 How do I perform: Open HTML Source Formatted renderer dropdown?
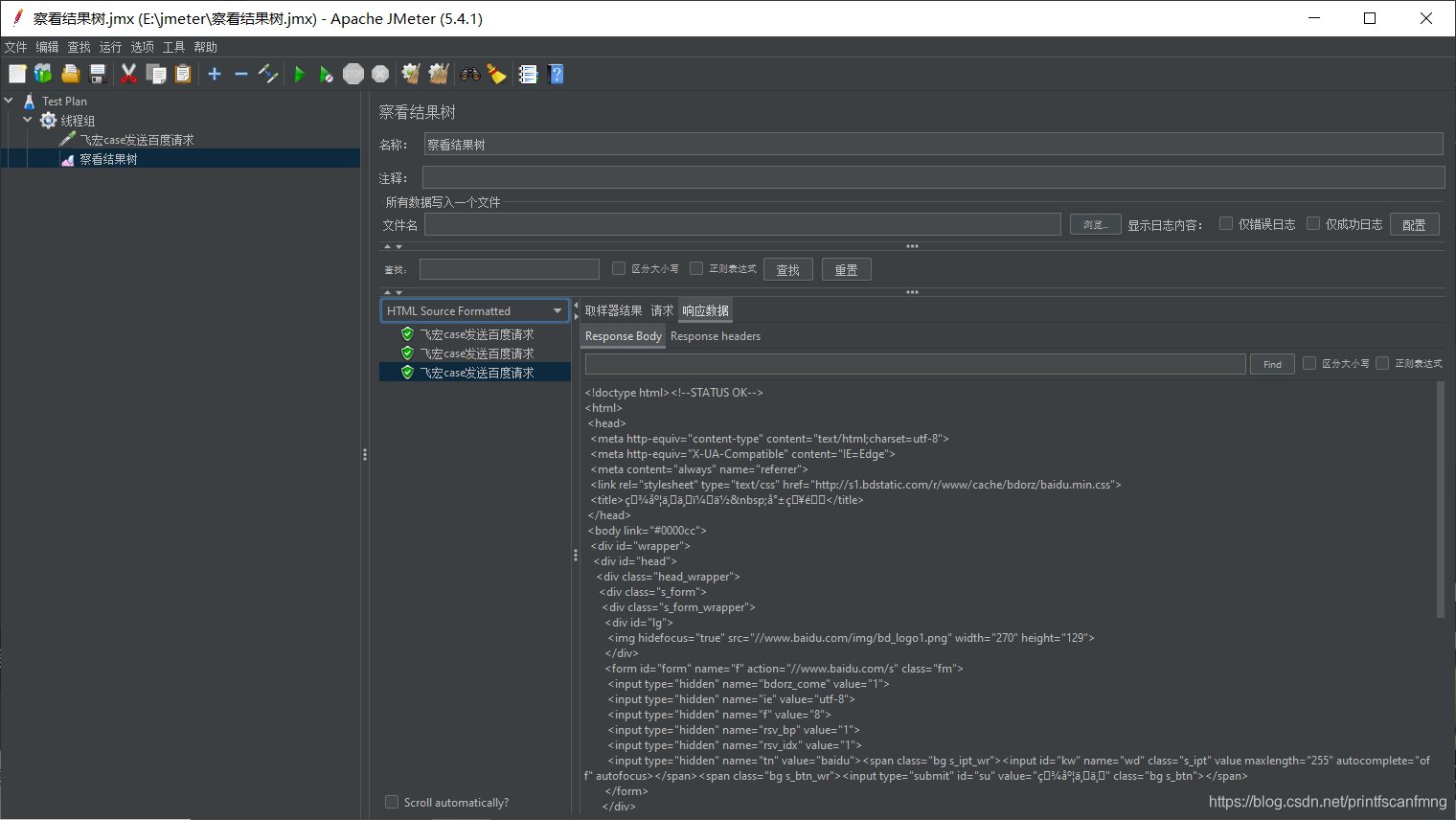tap(475, 310)
